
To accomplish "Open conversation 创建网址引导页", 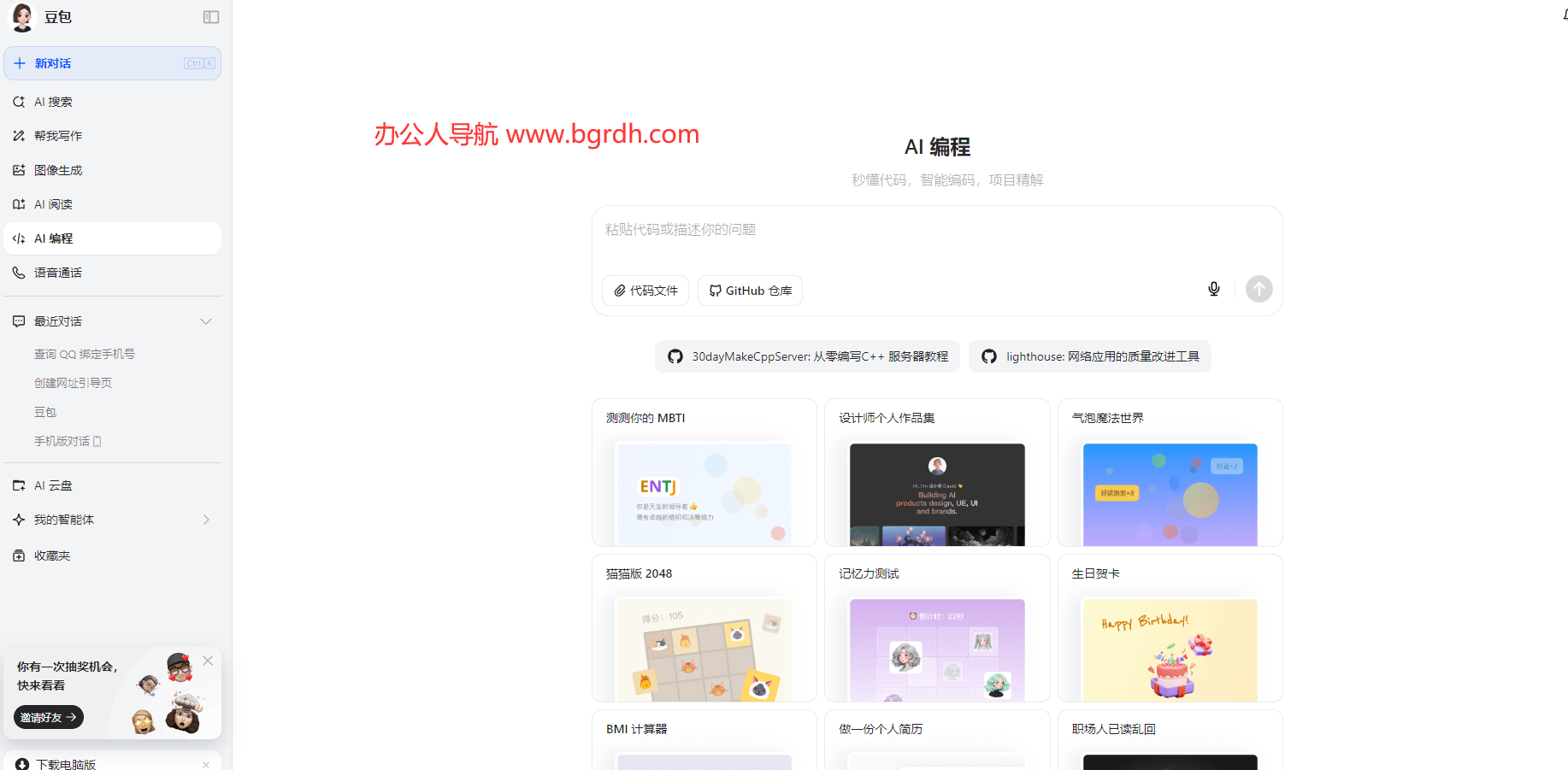I will 73,383.
